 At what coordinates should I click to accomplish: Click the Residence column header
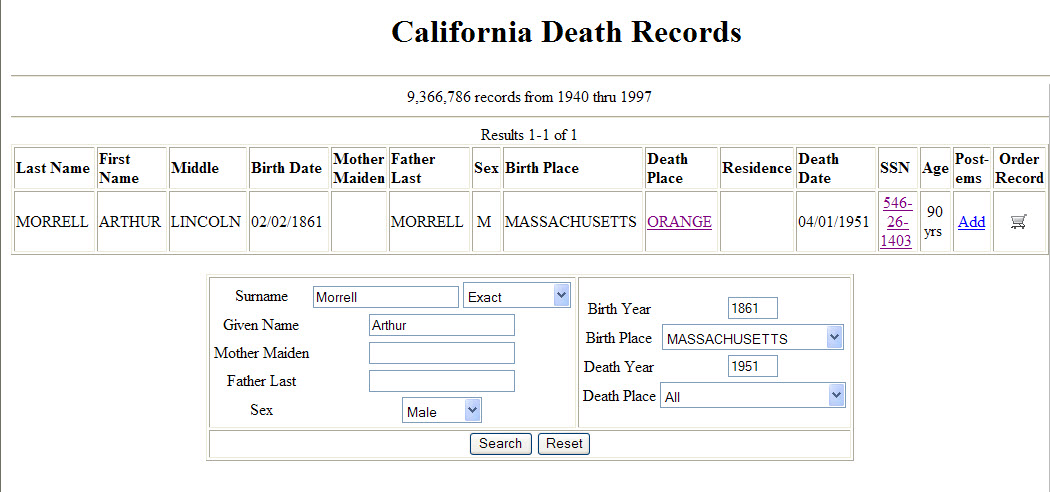coord(757,168)
